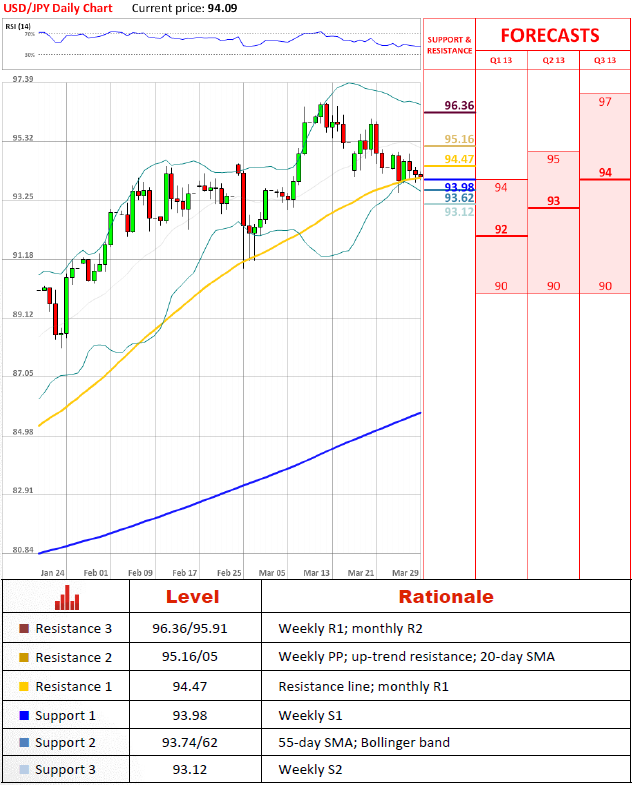The height and width of the screenshot is (785, 633).
Task: Click the Resistance 2 gold color swatch
Action: [x=24, y=657]
